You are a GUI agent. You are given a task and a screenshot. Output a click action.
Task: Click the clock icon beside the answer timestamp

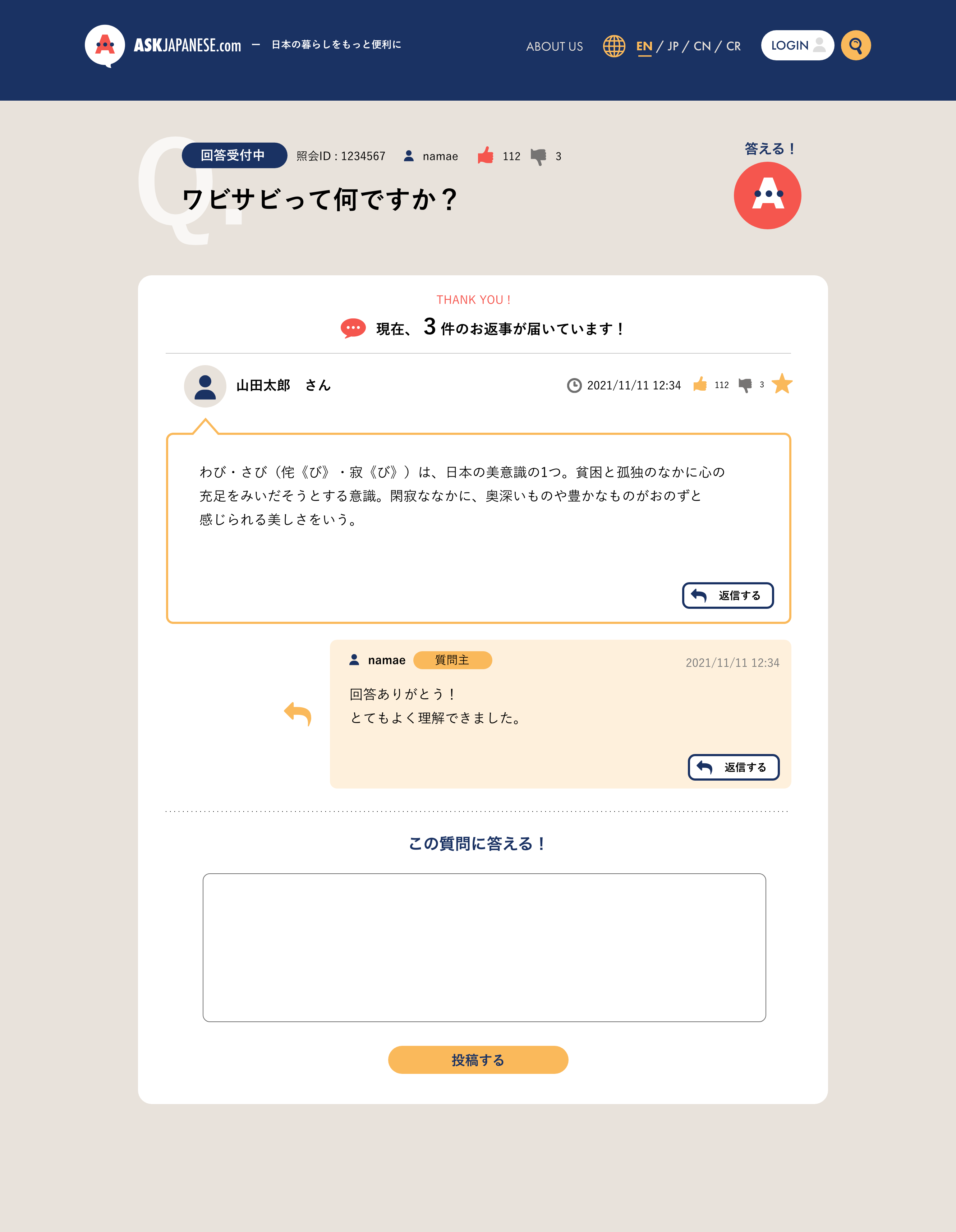pyautogui.click(x=574, y=386)
